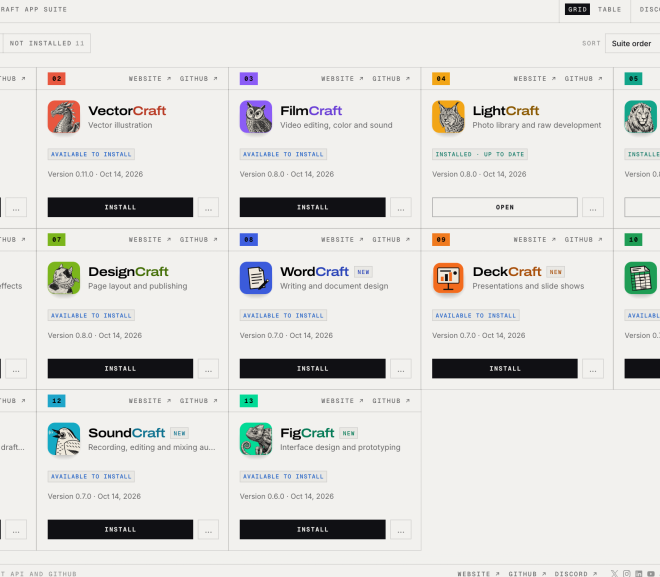The height and width of the screenshot is (577, 660).
Task: Click the yellow 04 number badge
Action: (x=441, y=79)
